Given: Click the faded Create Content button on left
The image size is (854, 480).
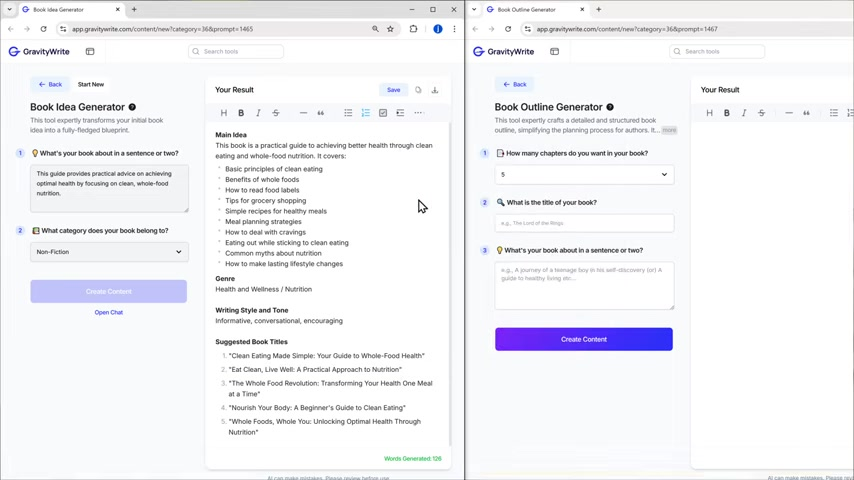Looking at the screenshot, I should [x=108, y=291].
